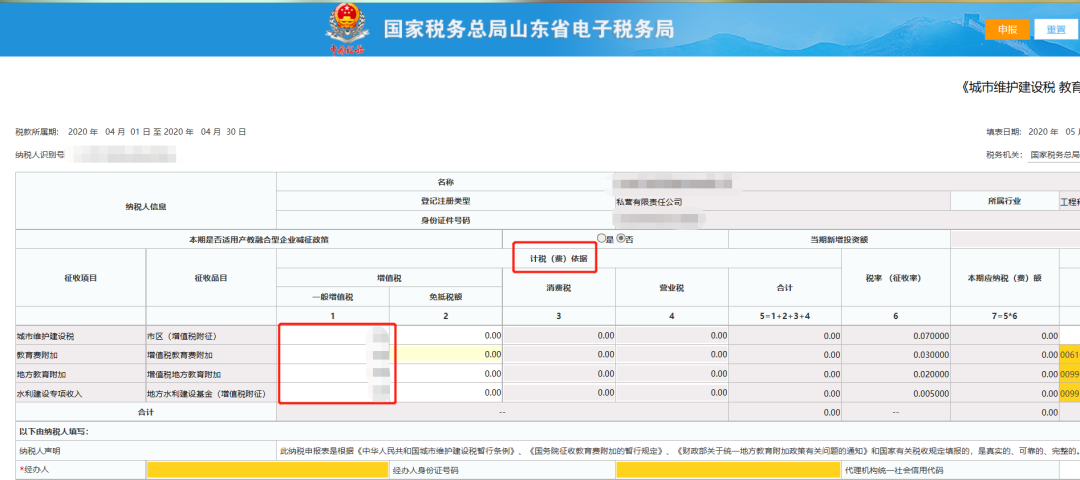This screenshot has width=1080, height=480.
Task: Click the 纳税人声明 label
Action: [x=41, y=451]
